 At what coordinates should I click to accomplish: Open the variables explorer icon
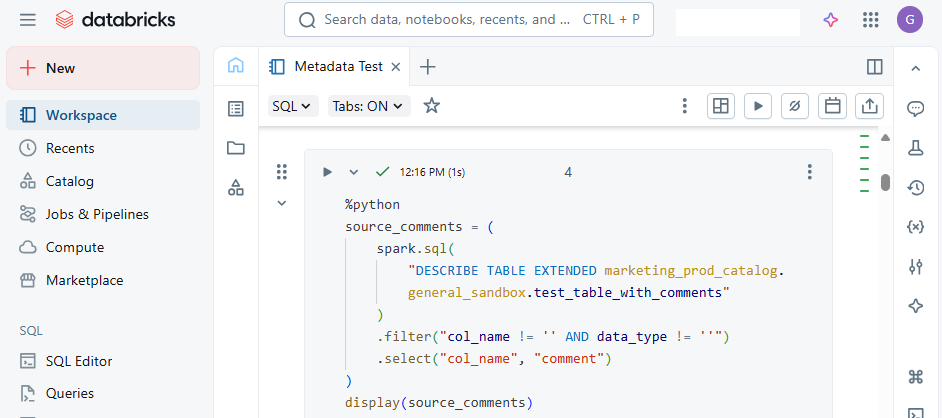[915, 227]
